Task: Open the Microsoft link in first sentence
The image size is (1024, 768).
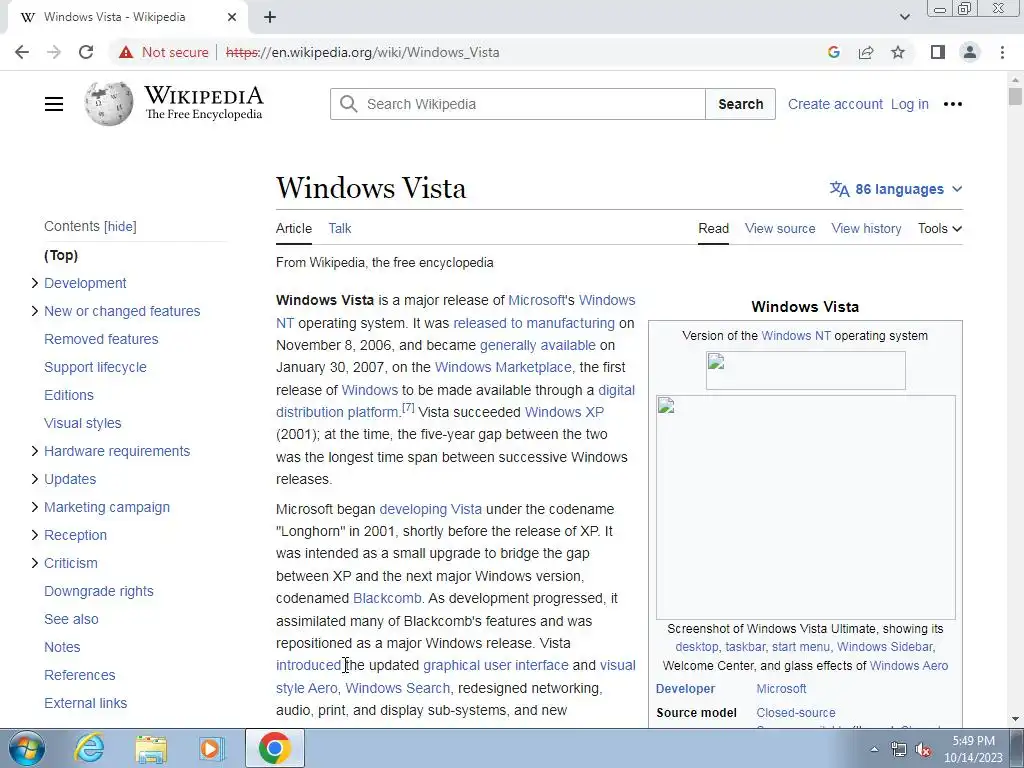Action: [536, 300]
